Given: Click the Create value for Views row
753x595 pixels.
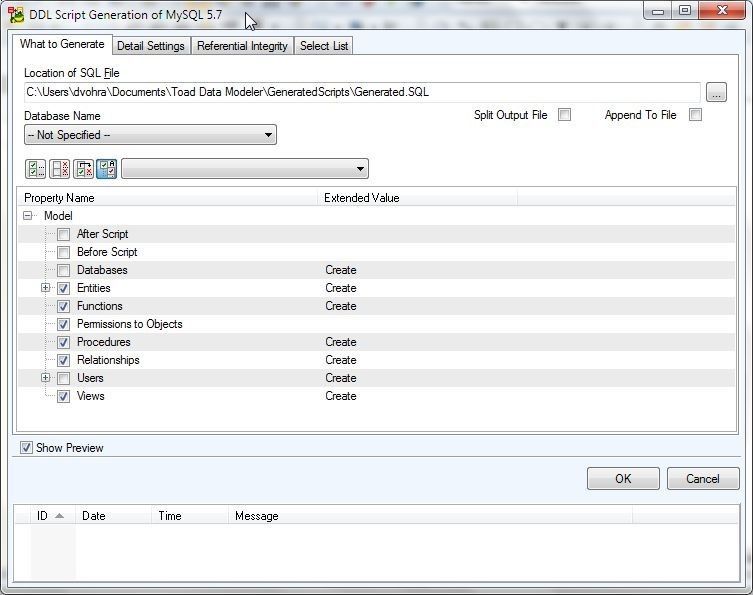Looking at the screenshot, I should click(341, 396).
